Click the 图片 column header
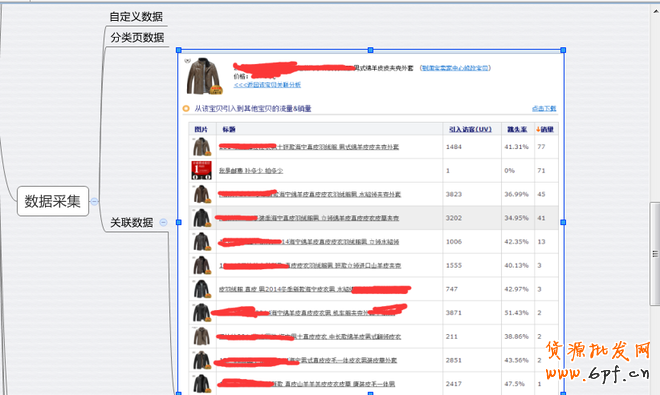 coord(201,129)
